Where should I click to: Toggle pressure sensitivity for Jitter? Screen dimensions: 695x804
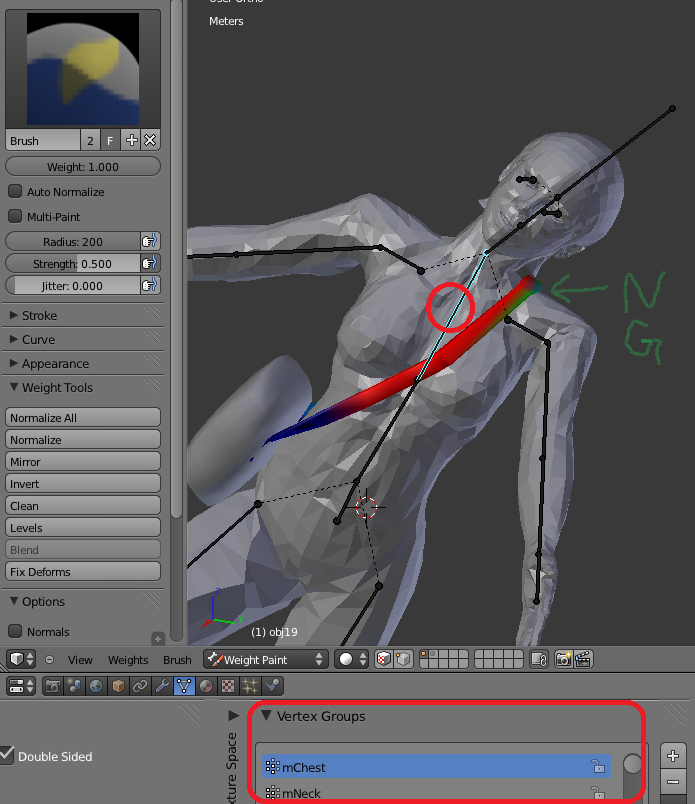tap(150, 286)
